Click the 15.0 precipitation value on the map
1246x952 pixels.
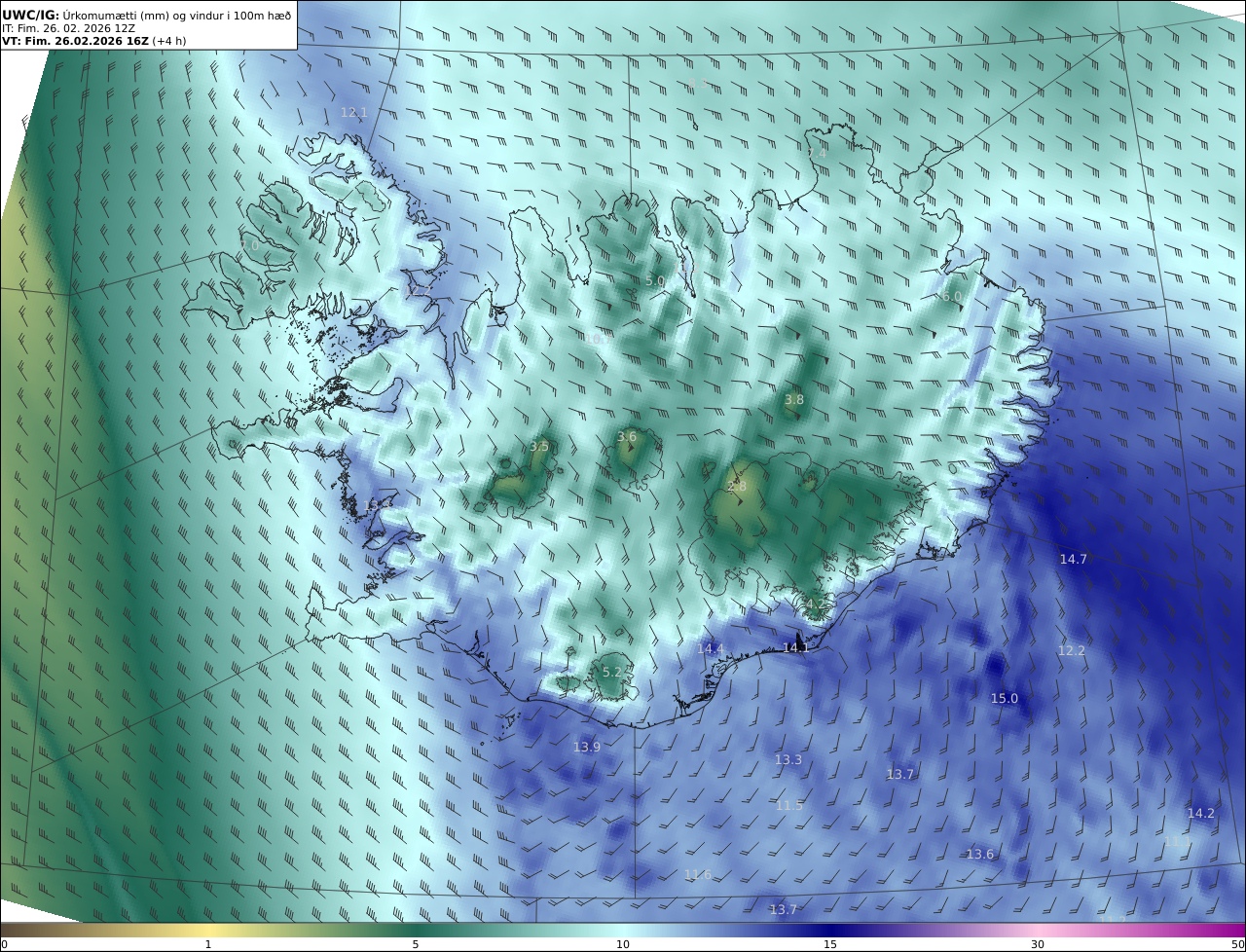tap(1005, 699)
